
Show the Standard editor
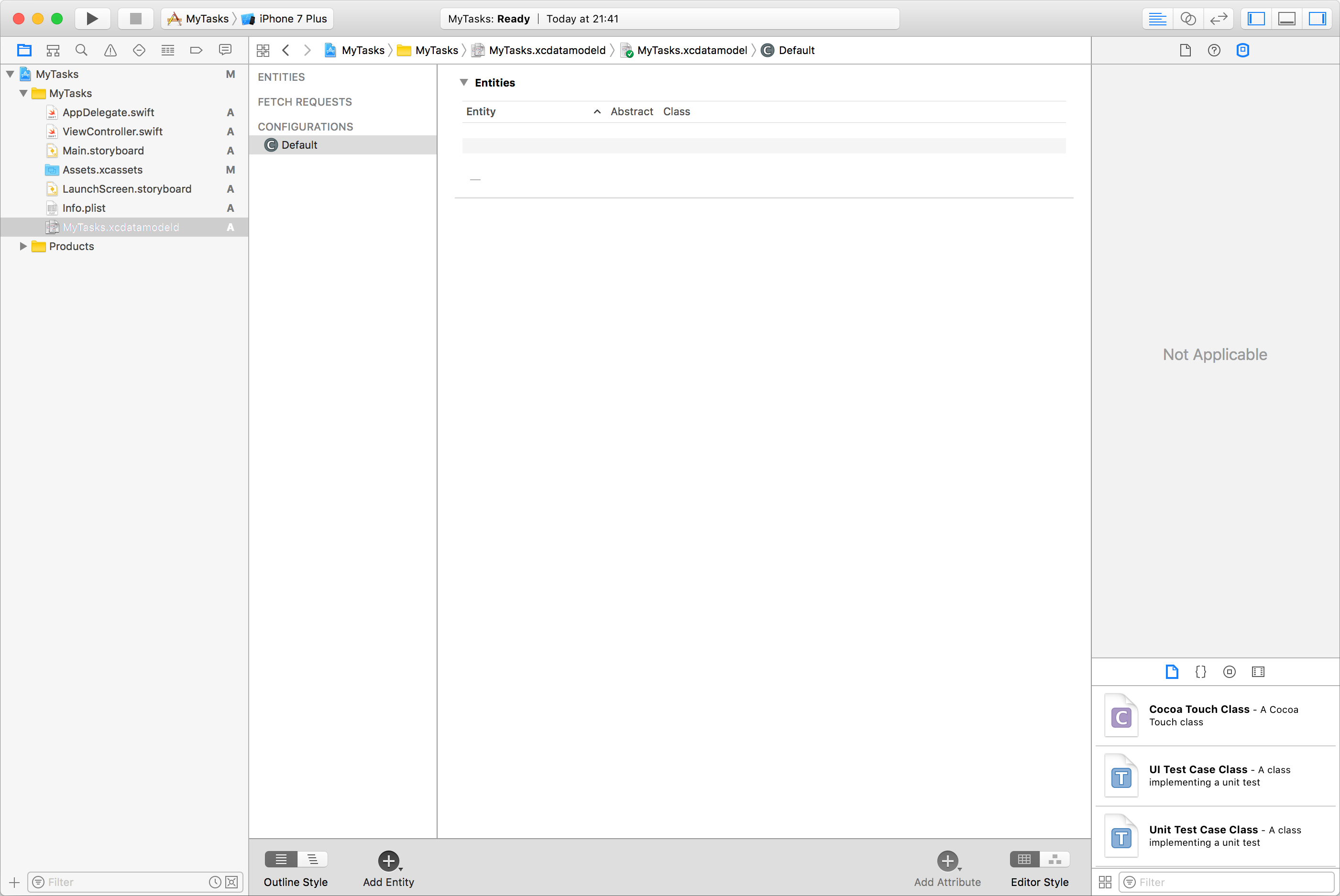[1157, 19]
